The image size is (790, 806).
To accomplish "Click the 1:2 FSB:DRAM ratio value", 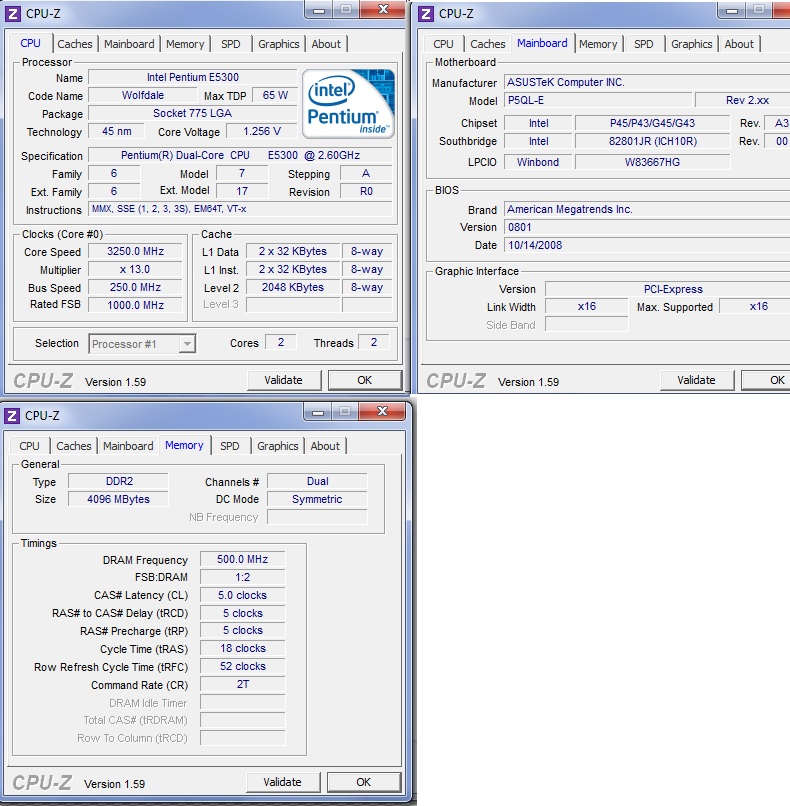I will click(243, 577).
